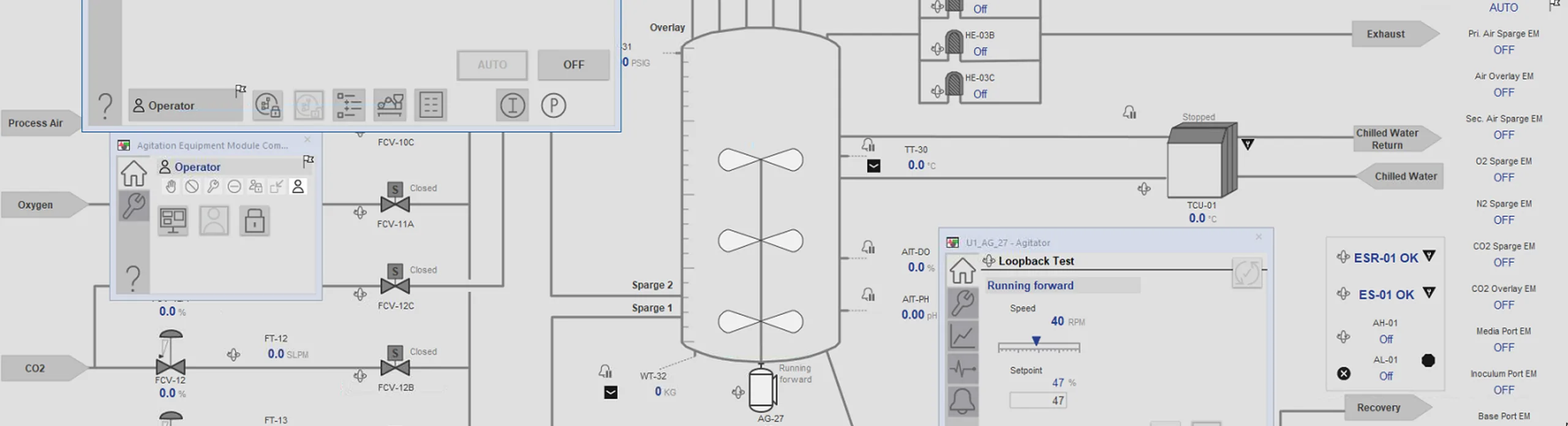Select the hand icon in Agitation faceplate
The width and height of the screenshot is (1568, 426).
click(x=171, y=186)
